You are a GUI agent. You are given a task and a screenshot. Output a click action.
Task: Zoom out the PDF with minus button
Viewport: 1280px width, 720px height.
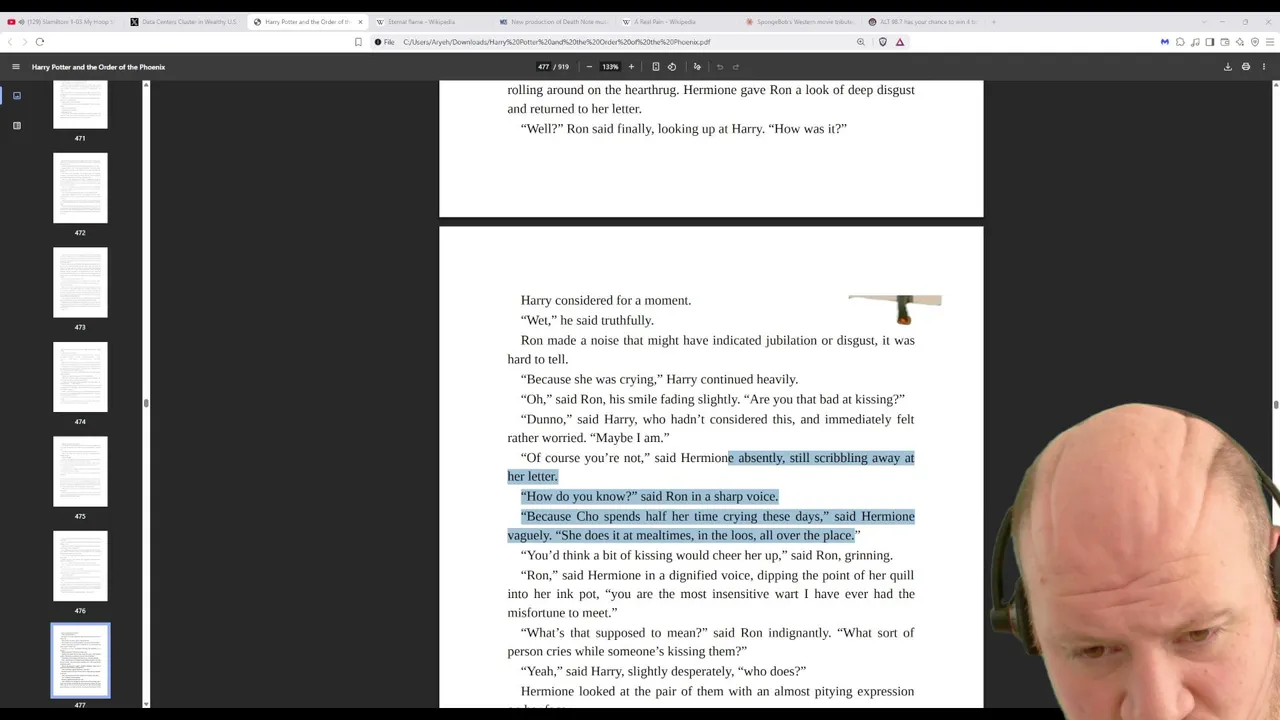589,67
